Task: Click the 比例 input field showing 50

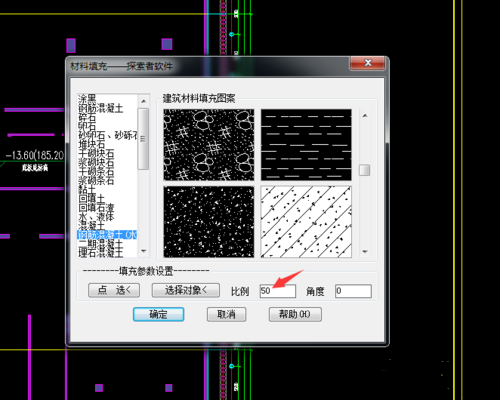Action: pyautogui.click(x=278, y=291)
